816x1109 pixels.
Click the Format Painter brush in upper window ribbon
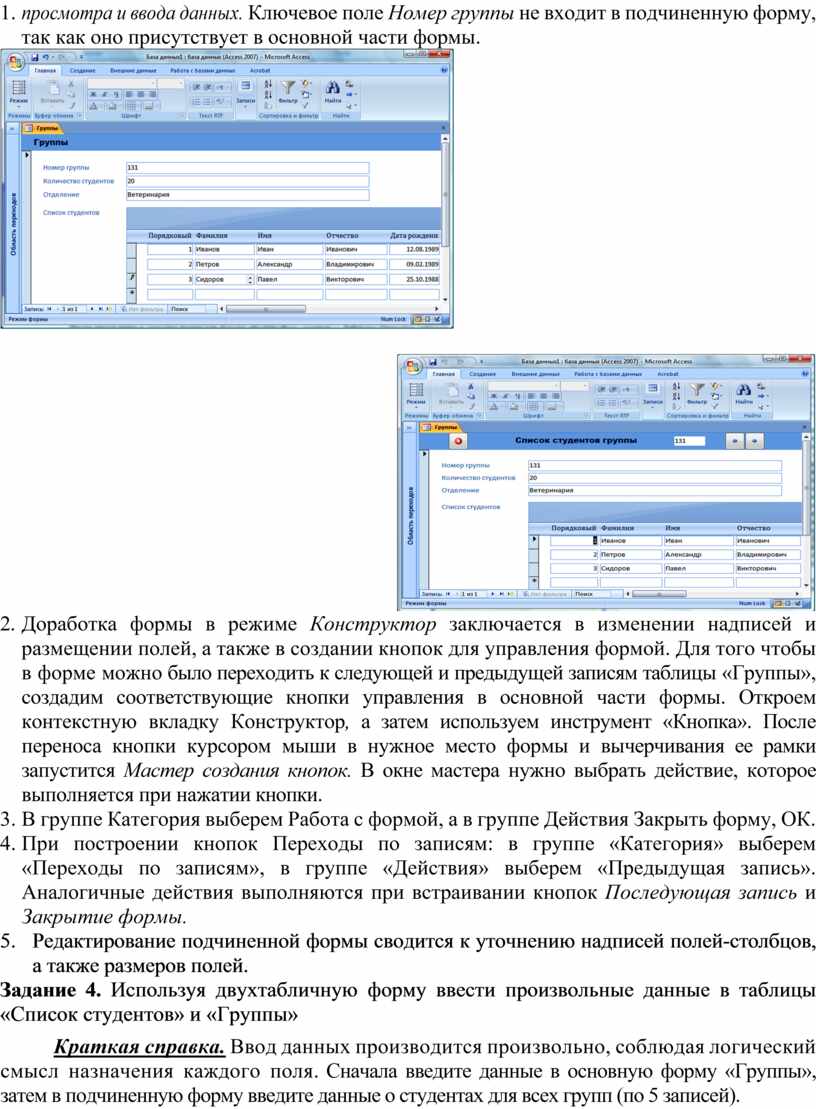(x=71, y=105)
